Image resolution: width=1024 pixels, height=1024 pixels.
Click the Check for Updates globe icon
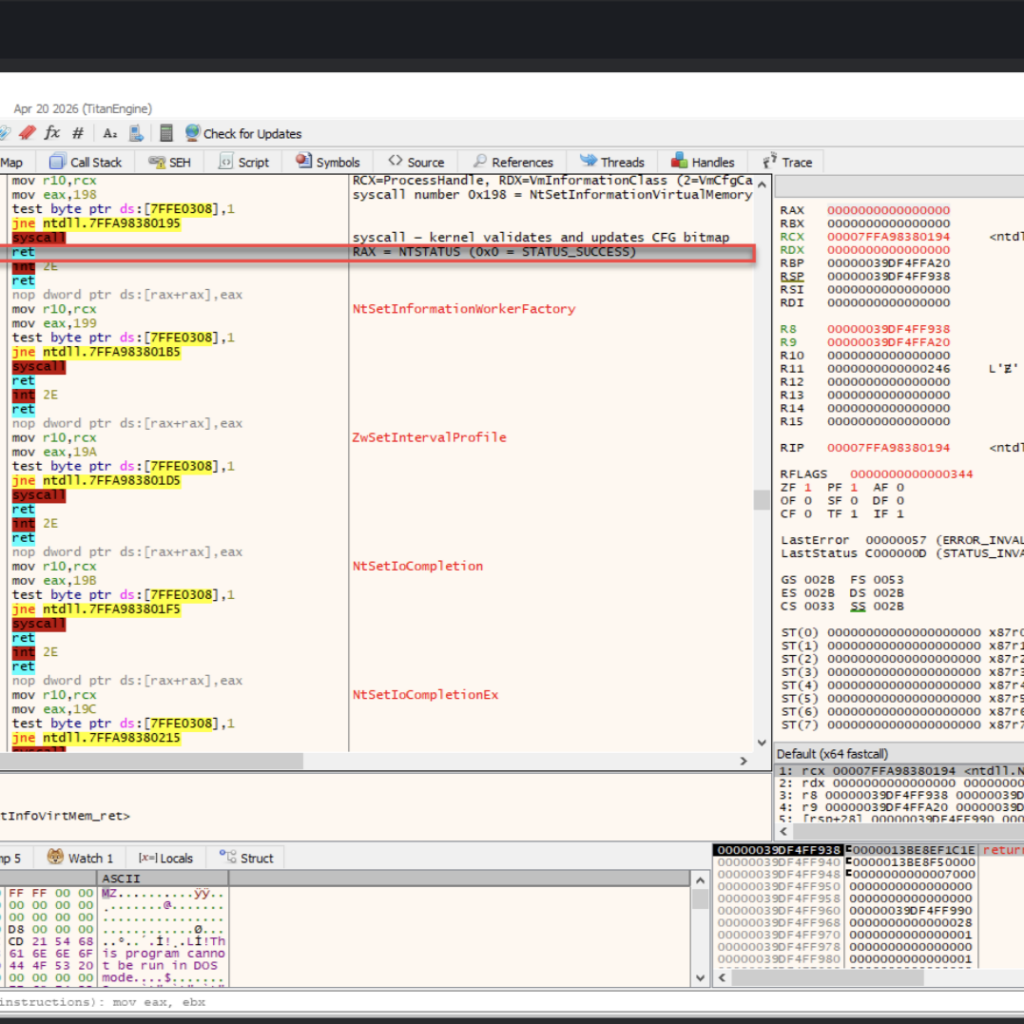point(192,133)
